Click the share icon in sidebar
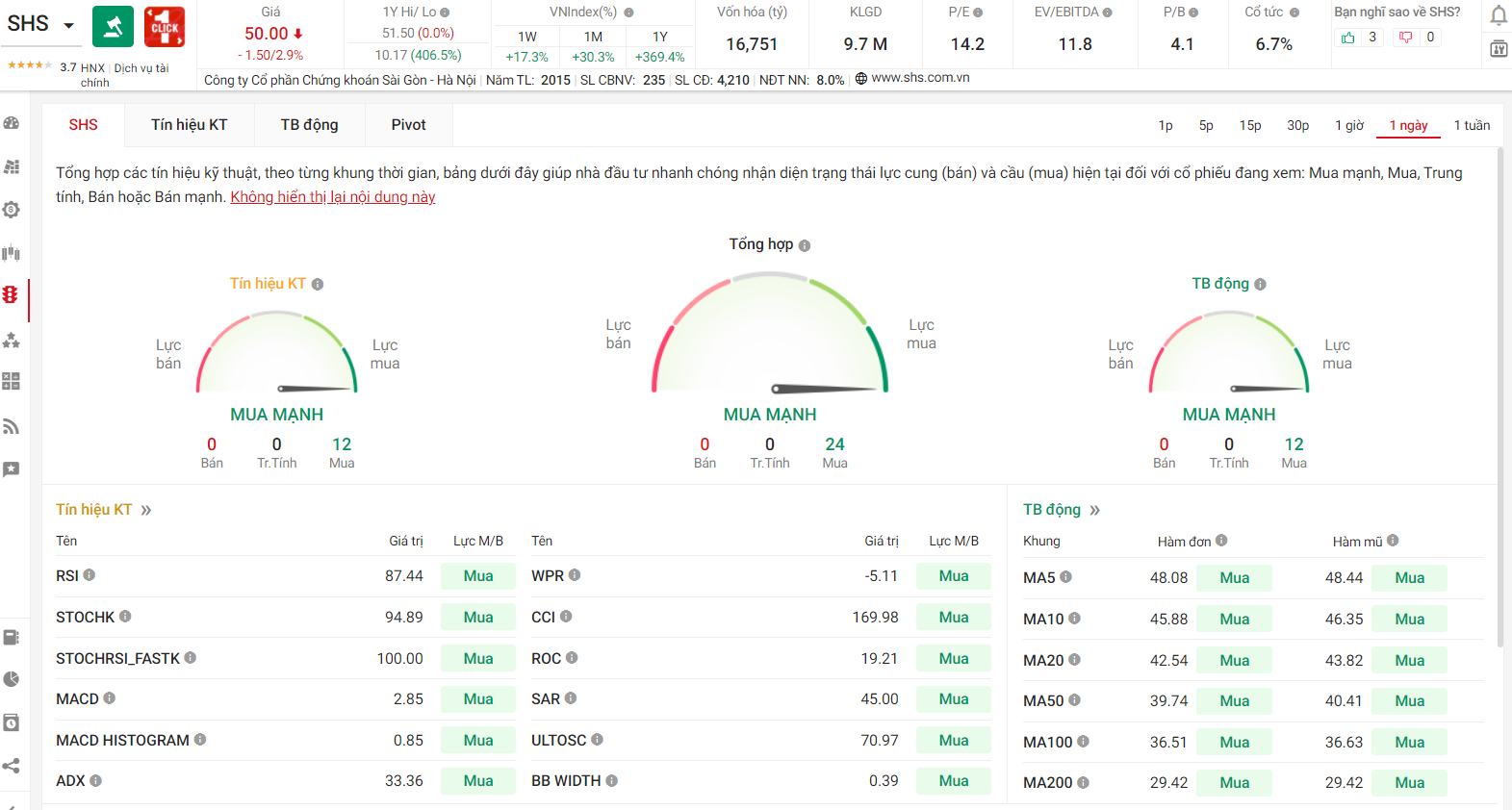The width and height of the screenshot is (1512, 810). click(12, 766)
